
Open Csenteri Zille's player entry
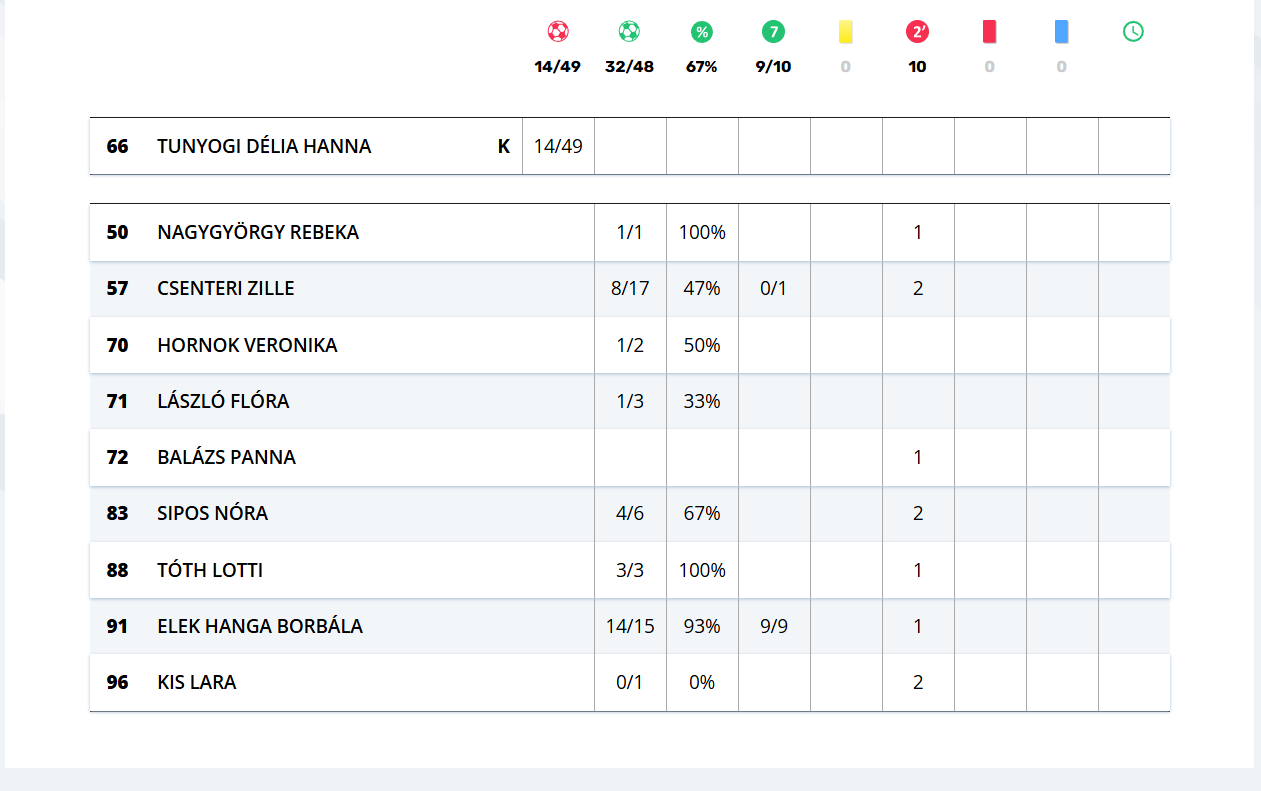pos(226,288)
